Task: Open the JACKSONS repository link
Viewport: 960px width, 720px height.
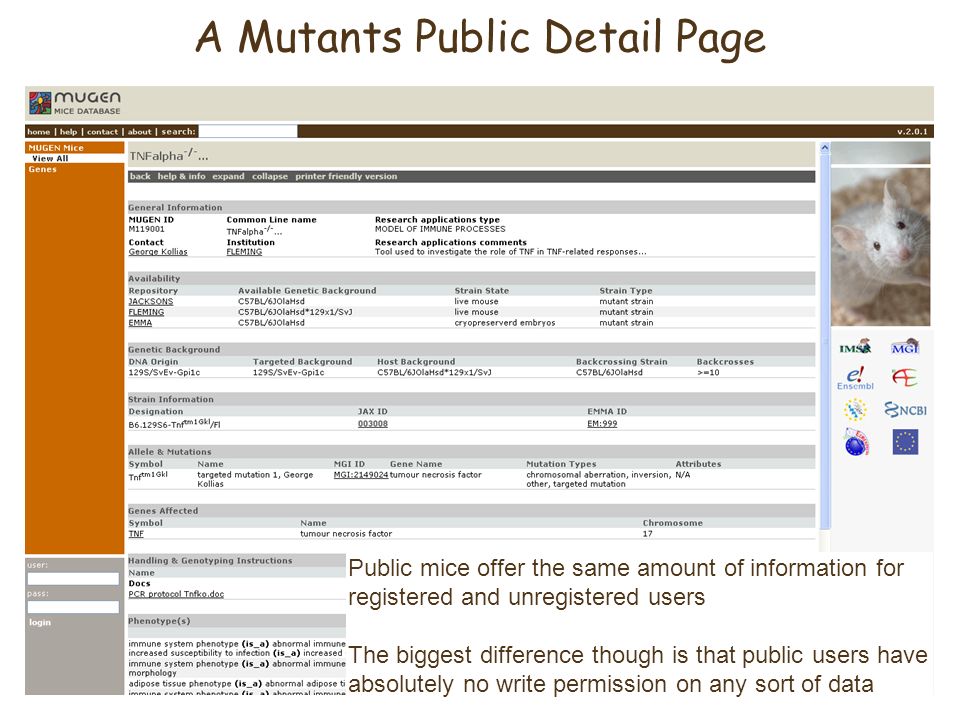Action: click(x=151, y=301)
